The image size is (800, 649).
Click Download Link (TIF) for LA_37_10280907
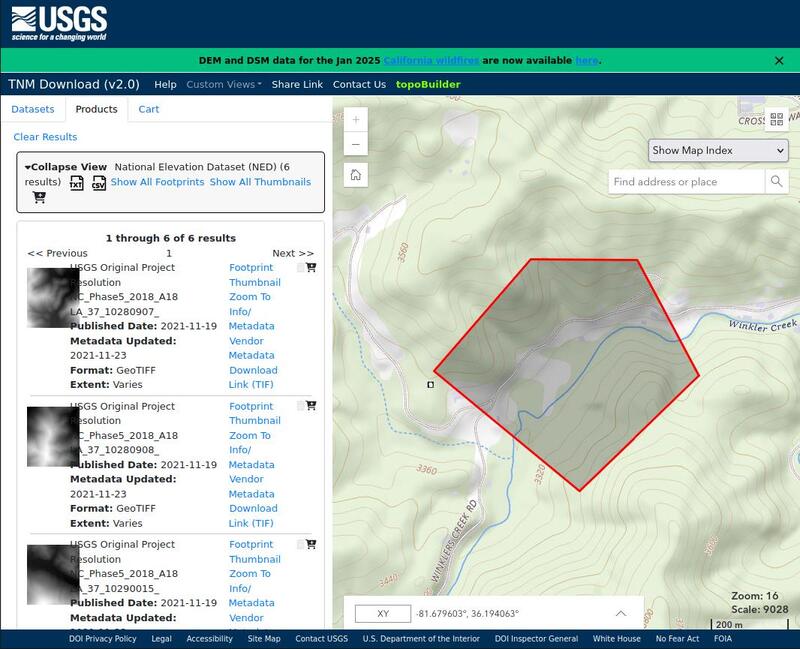253,378
